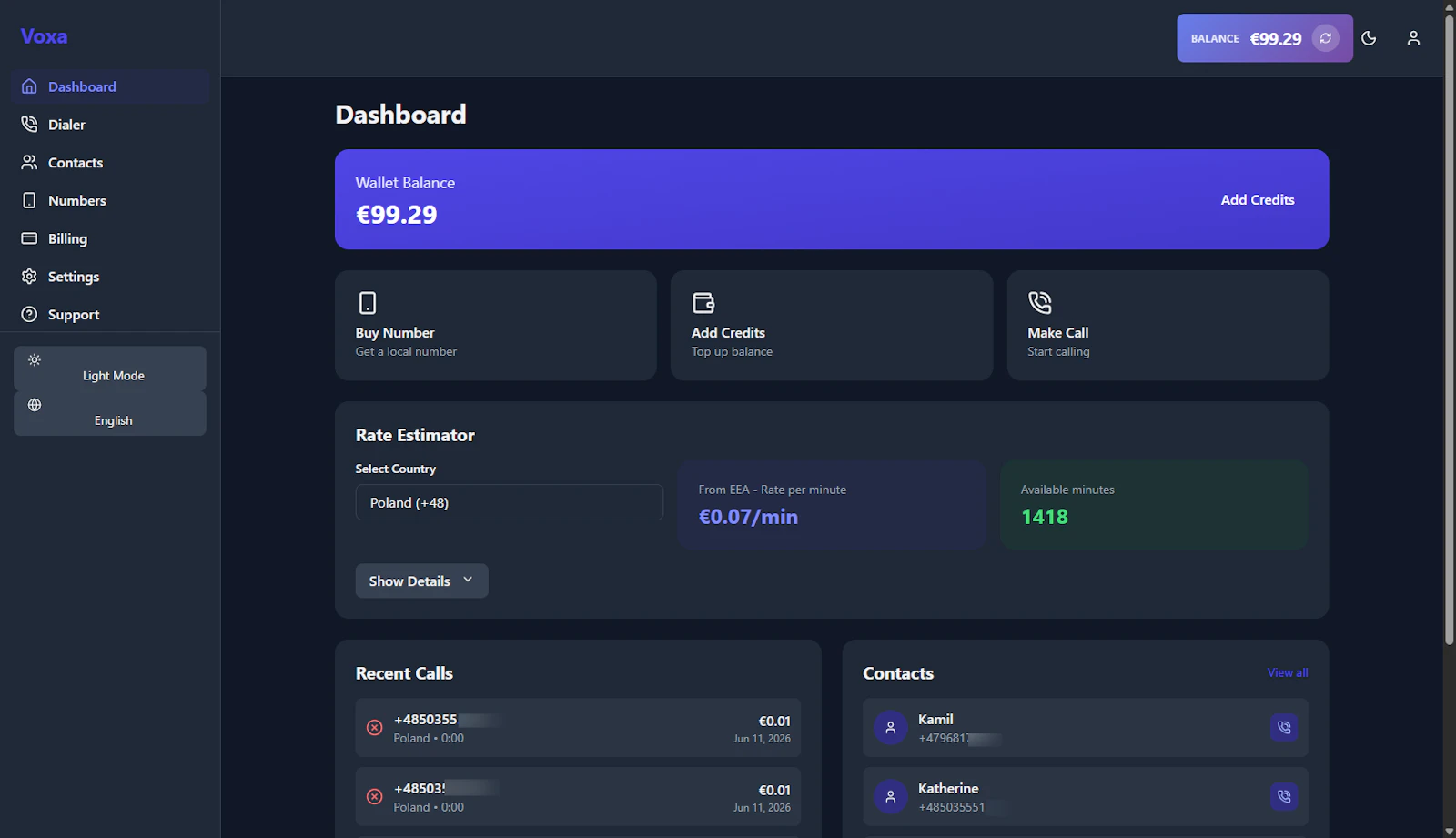The height and width of the screenshot is (838, 1456).
Task: Open the +4850355 recent call entry
Action: point(578,728)
